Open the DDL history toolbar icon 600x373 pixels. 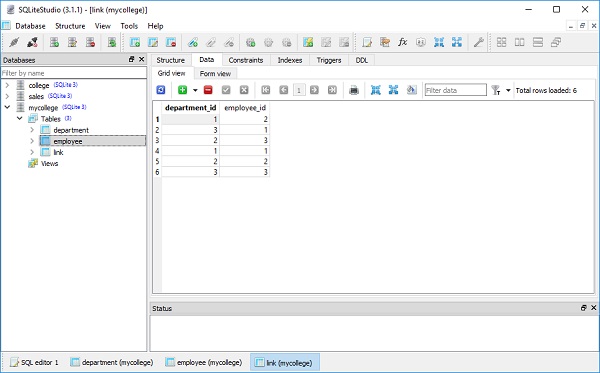tap(385, 42)
